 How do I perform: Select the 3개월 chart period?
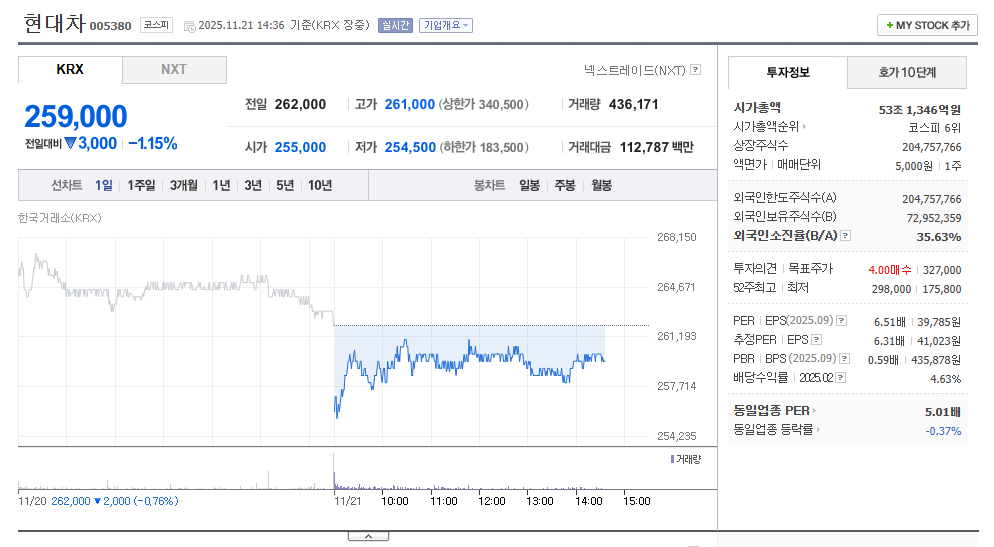(x=183, y=186)
